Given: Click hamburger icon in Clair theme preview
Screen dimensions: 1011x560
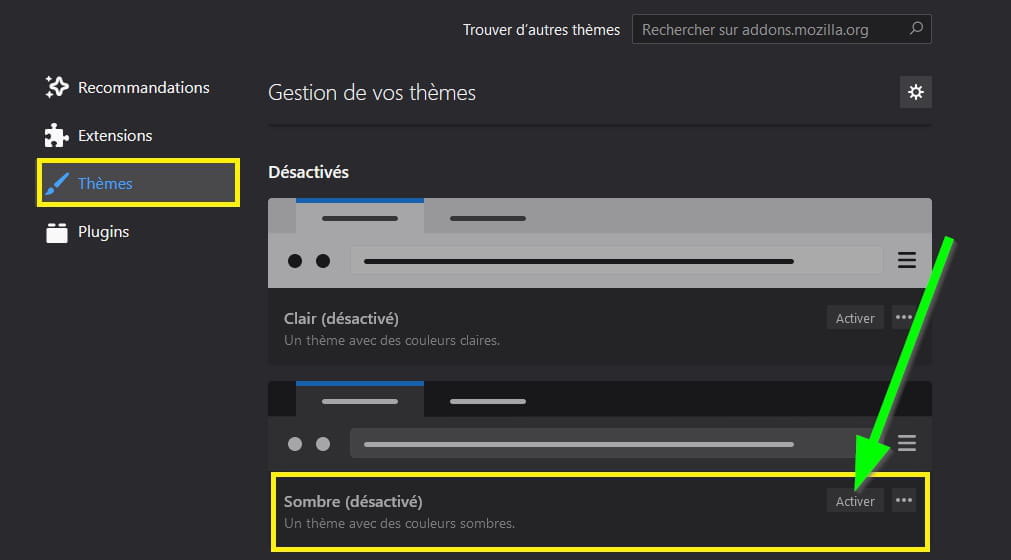Looking at the screenshot, I should (907, 261).
